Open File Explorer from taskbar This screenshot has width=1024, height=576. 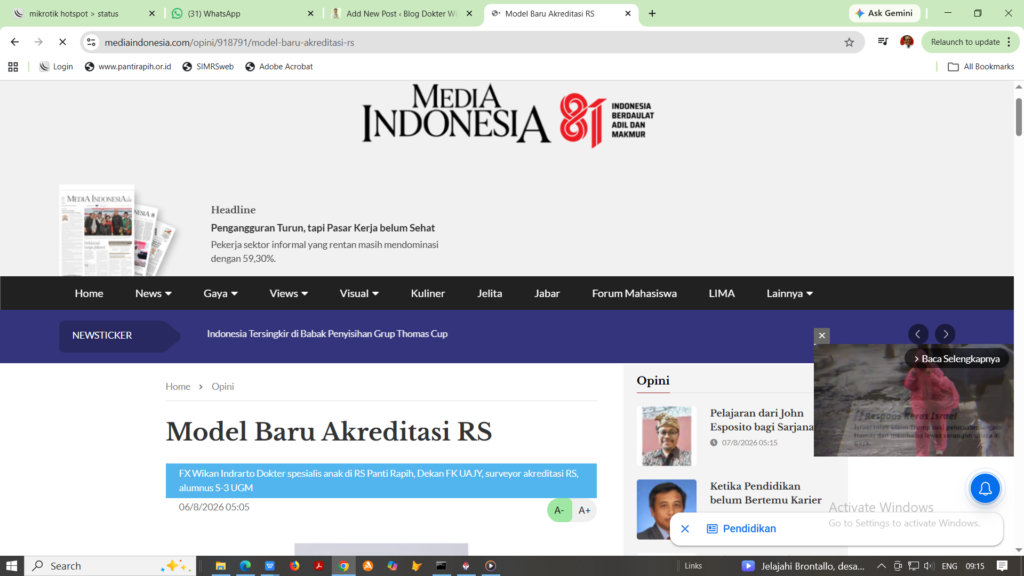click(x=221, y=566)
